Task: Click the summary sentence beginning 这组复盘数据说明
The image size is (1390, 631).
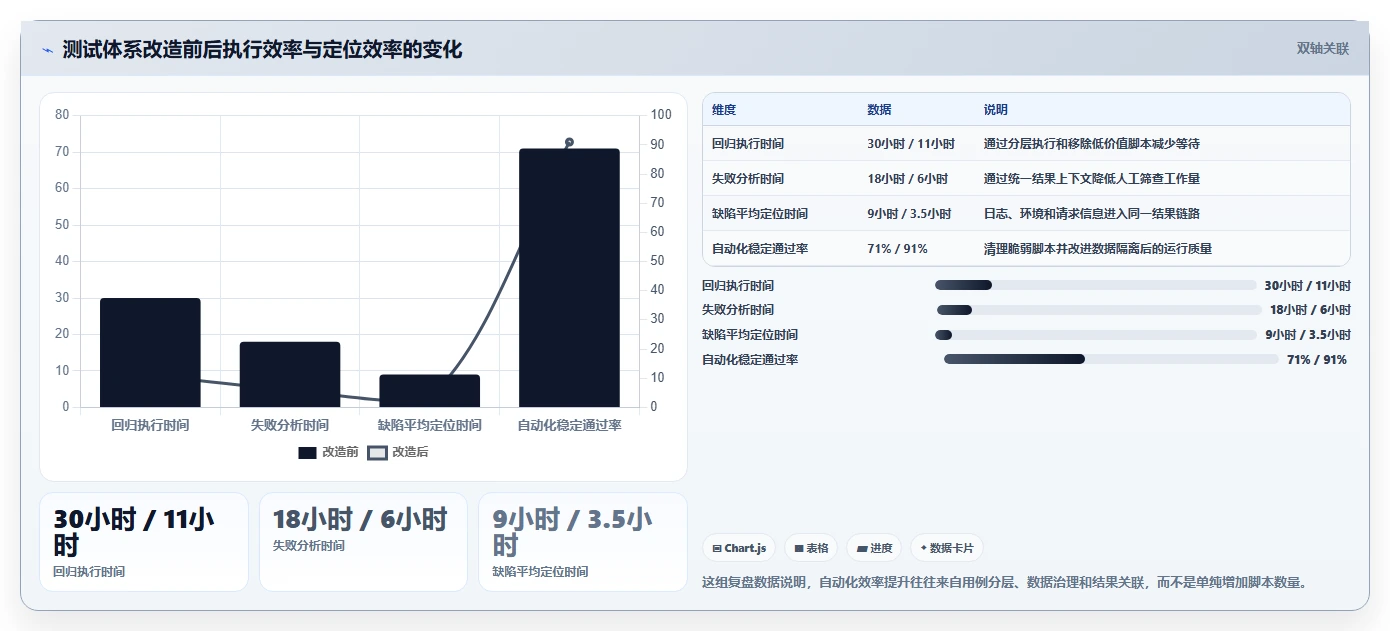Action: (1005, 581)
